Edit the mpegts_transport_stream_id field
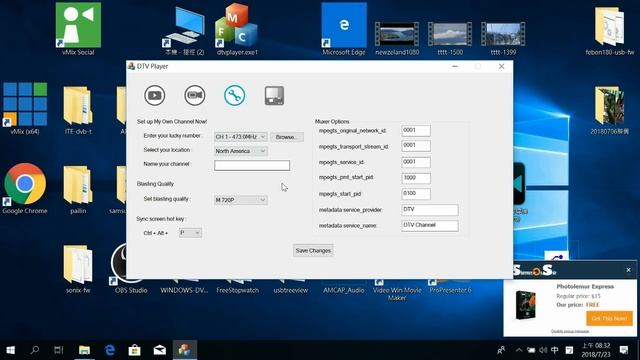Screen dimensions: 640x360 click(x=416, y=146)
